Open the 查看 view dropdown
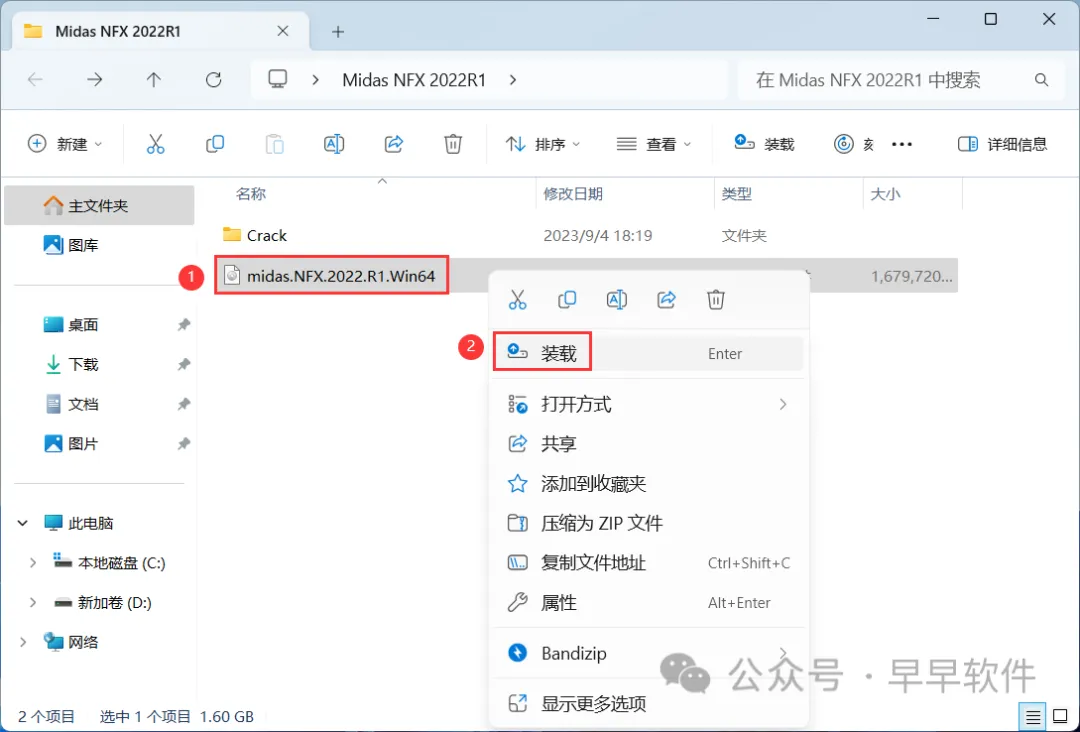 point(653,144)
